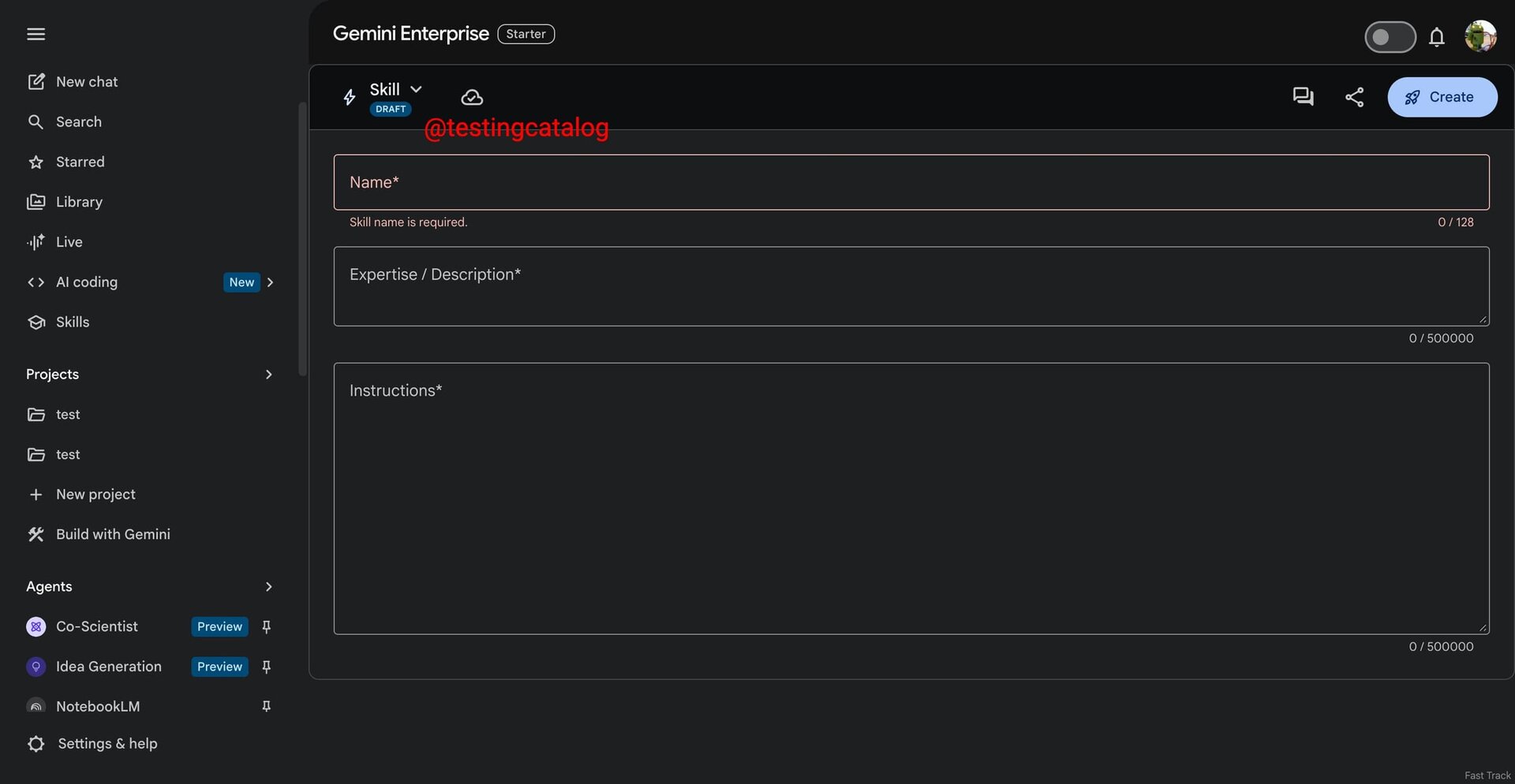Viewport: 1515px width, 784px height.
Task: Expand the Agents section
Action: [268, 587]
